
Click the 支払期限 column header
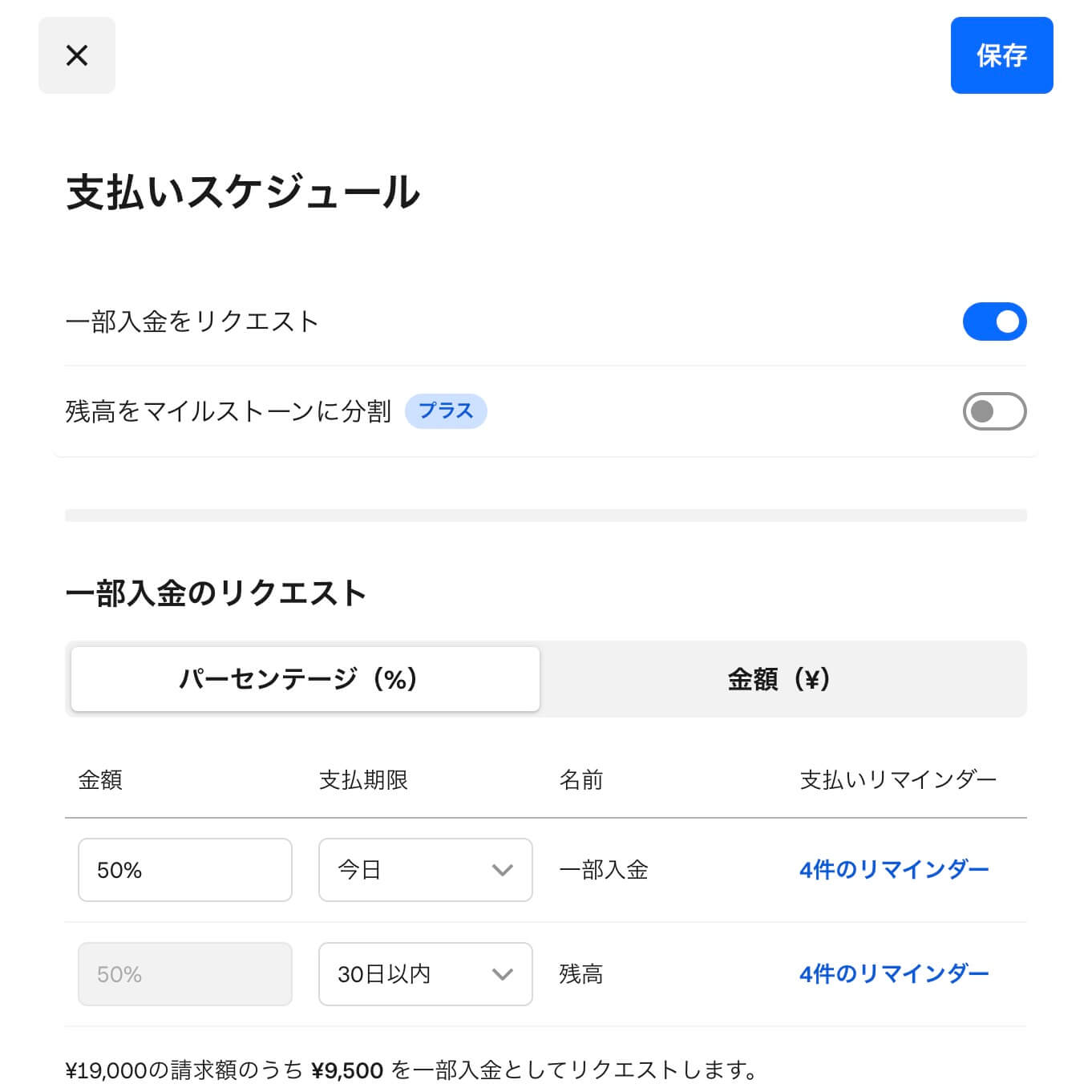click(363, 780)
